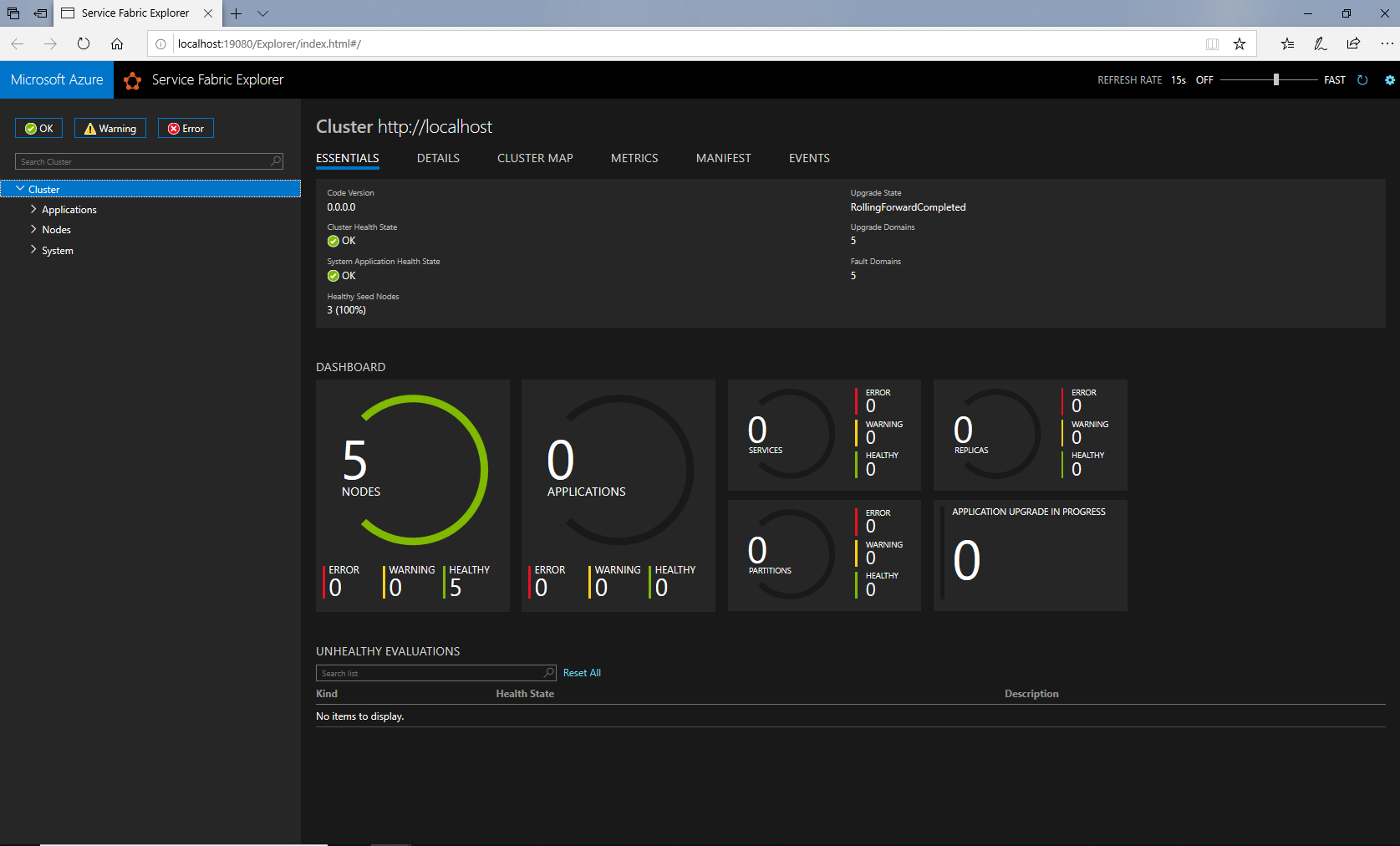1400x846 pixels.
Task: Open the MANIFEST tab
Action: (x=724, y=158)
